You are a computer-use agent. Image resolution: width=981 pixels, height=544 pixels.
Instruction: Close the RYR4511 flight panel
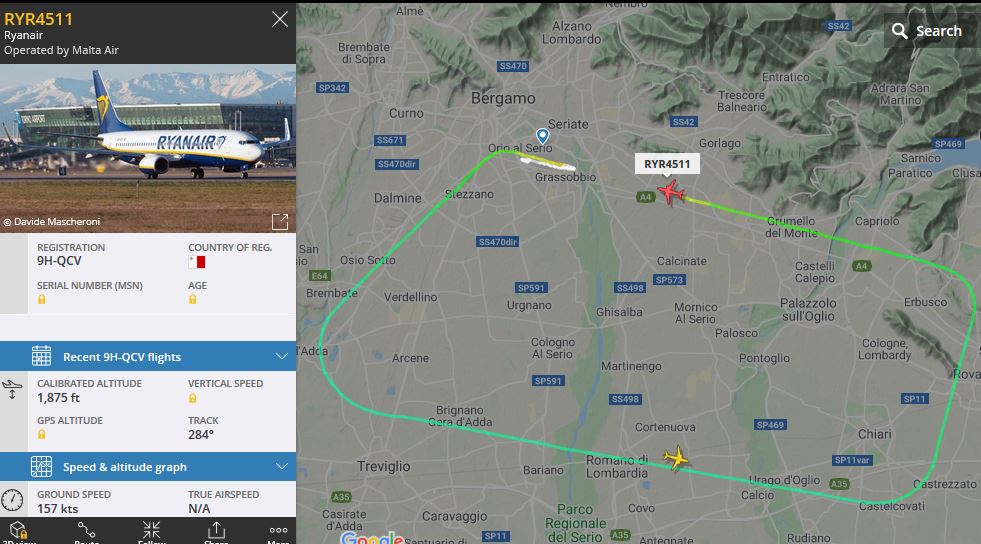pyautogui.click(x=280, y=19)
